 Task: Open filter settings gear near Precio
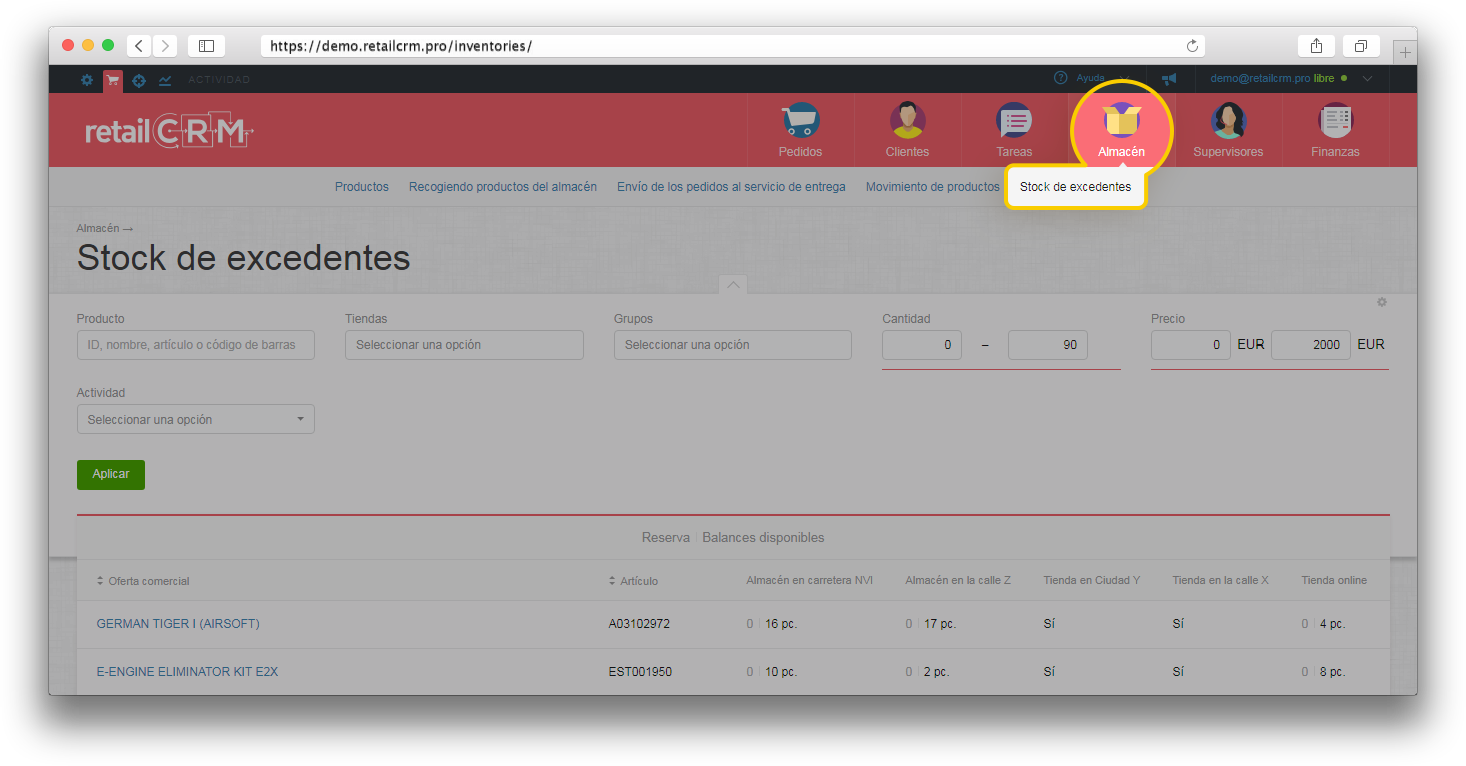coord(1382,302)
